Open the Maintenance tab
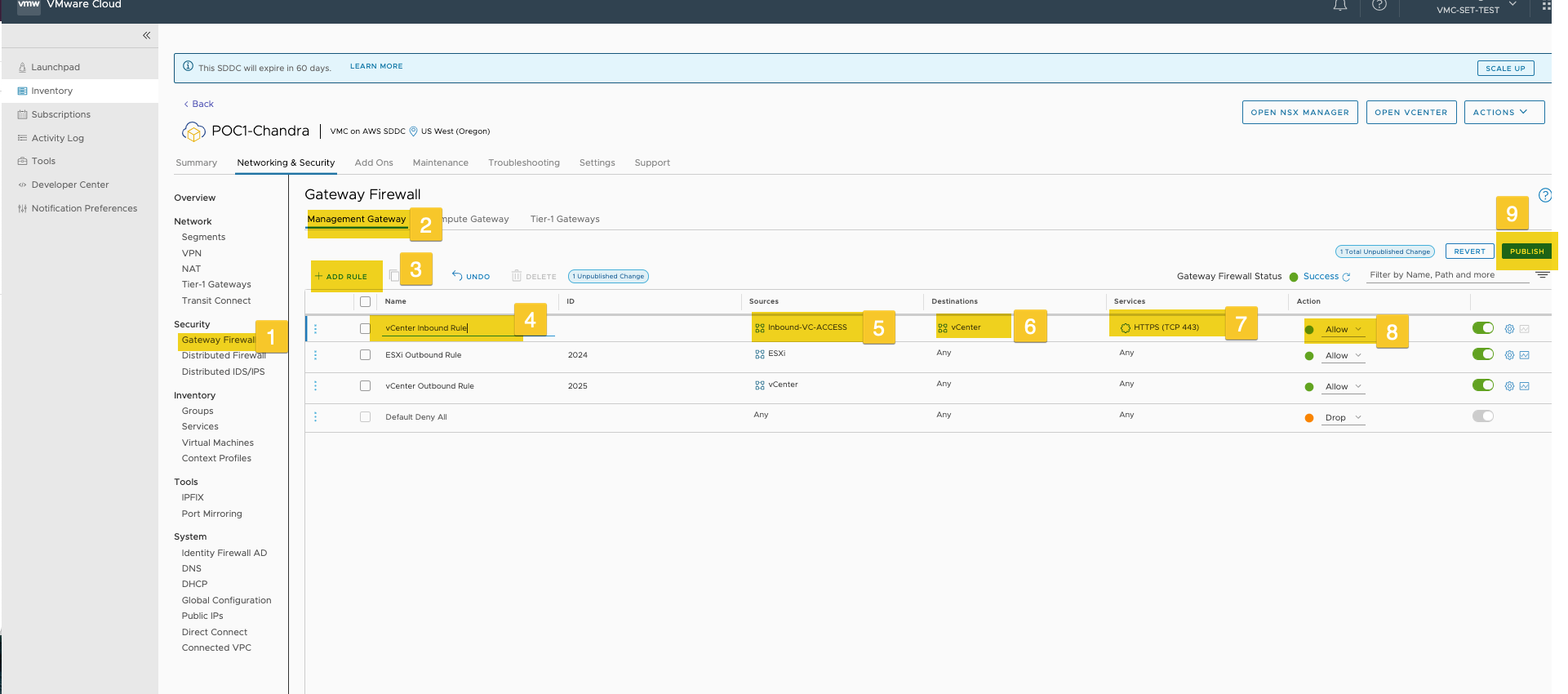 pyautogui.click(x=441, y=163)
